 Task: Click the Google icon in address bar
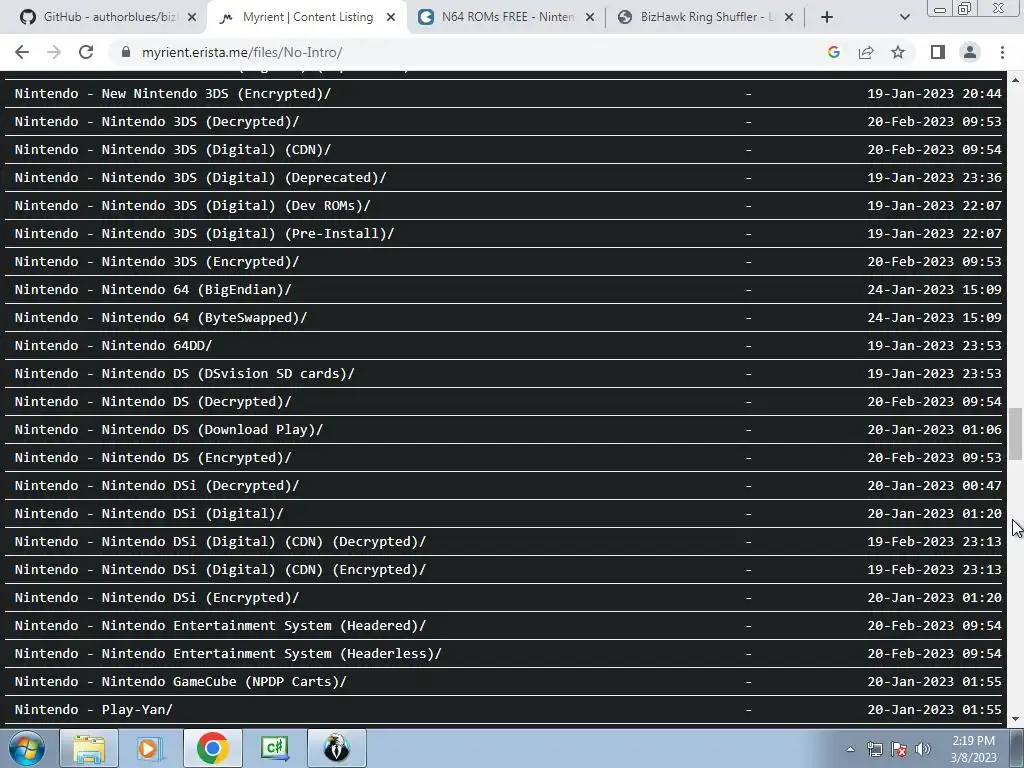coord(833,52)
